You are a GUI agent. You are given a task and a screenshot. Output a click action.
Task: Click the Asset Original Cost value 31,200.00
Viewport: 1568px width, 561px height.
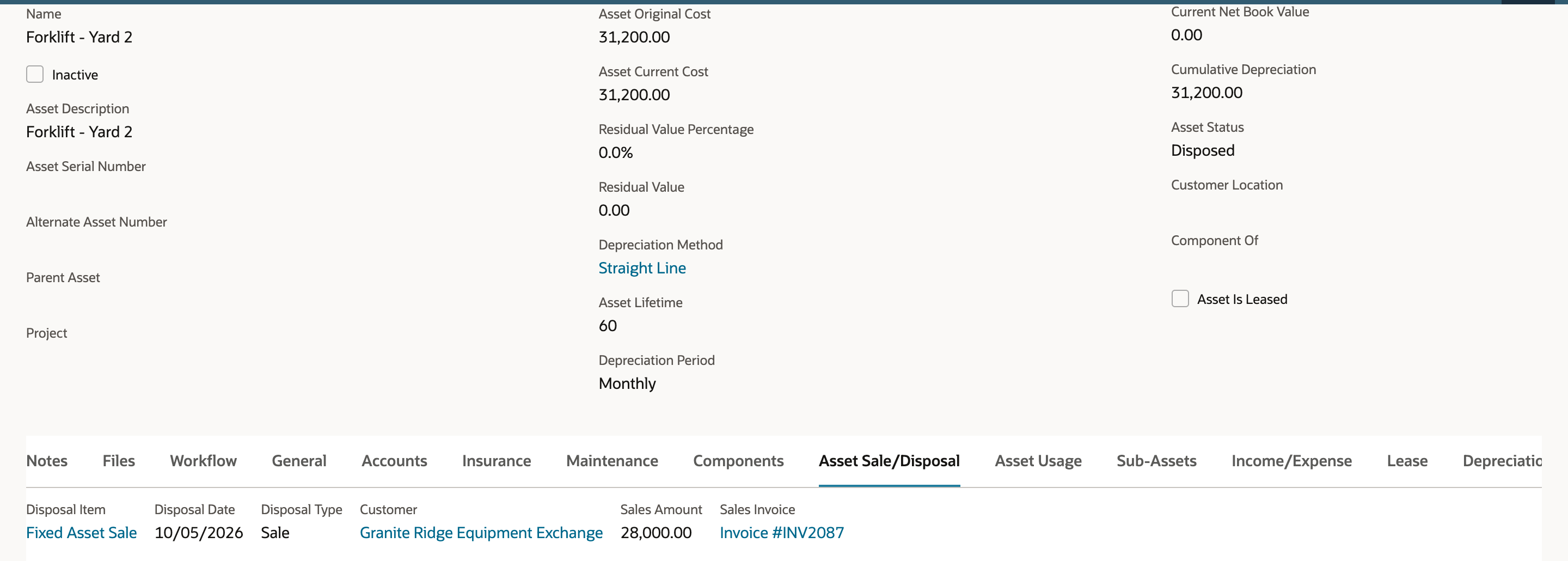(634, 37)
